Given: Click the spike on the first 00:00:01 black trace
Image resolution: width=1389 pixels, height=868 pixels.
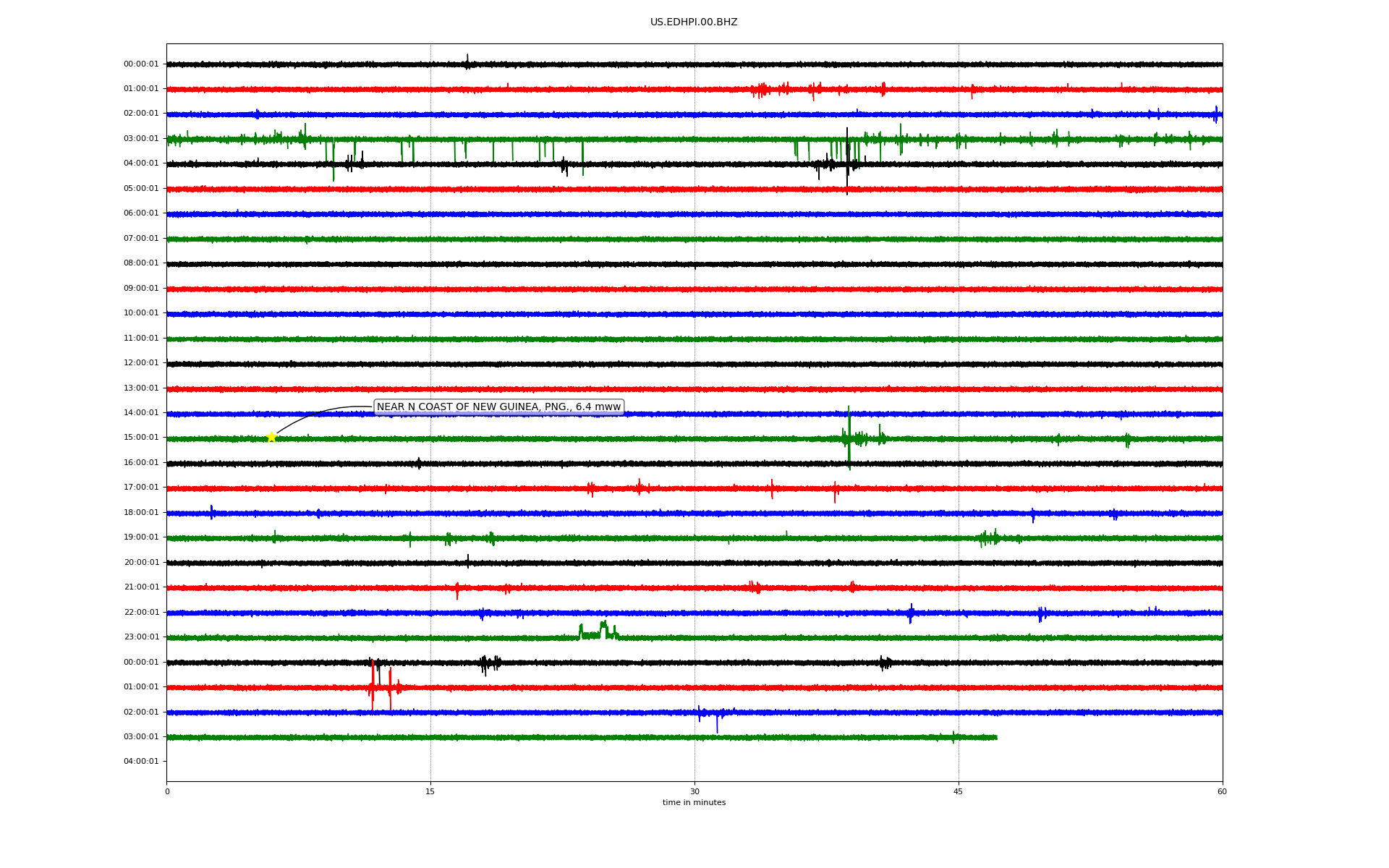Looking at the screenshot, I should tap(467, 61).
